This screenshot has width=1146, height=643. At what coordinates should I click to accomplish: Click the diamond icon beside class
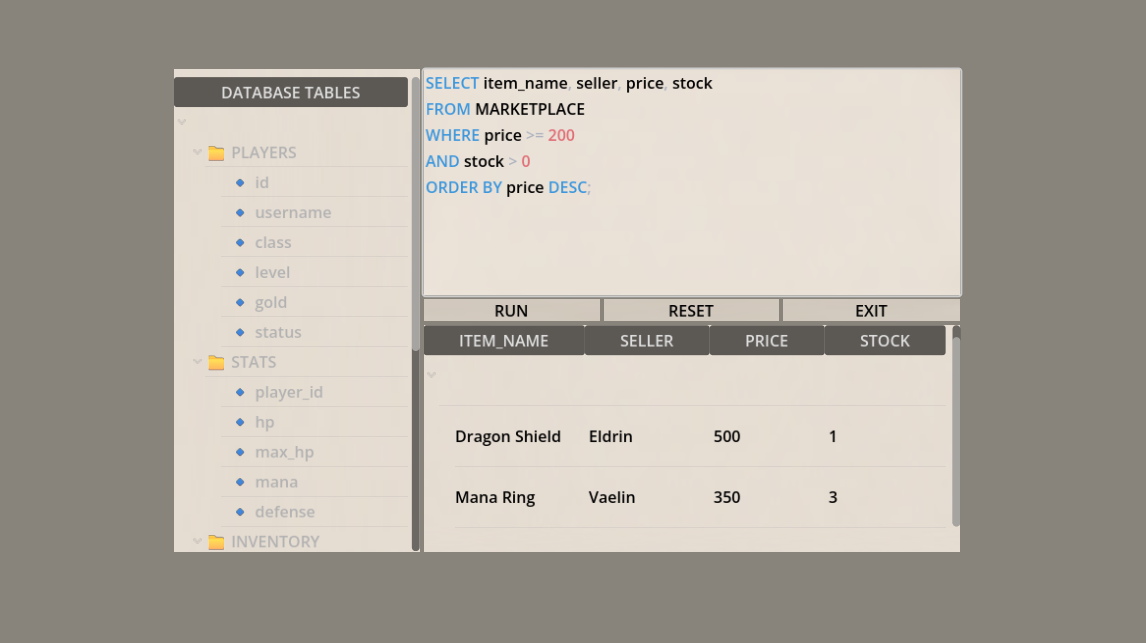pyautogui.click(x=240, y=243)
